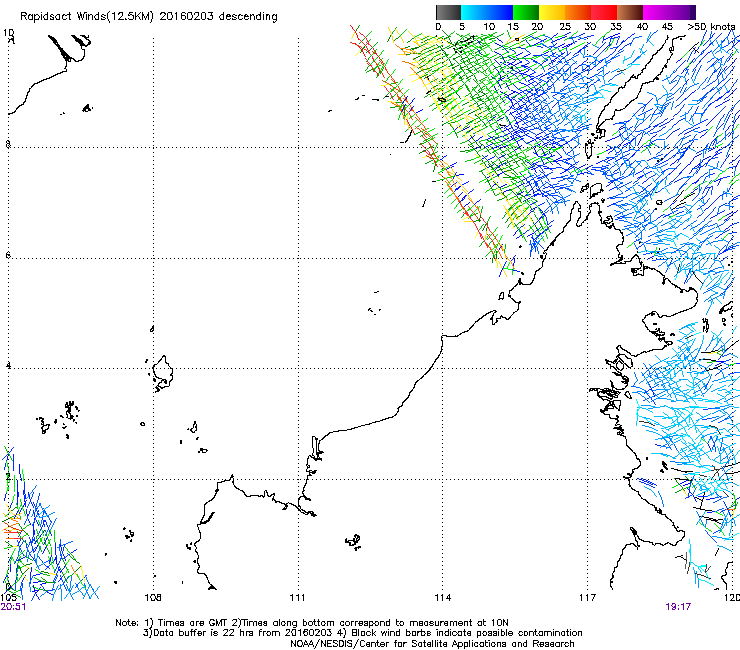Click the longitude label "108"
The height and width of the screenshot is (650, 740).
(152, 598)
